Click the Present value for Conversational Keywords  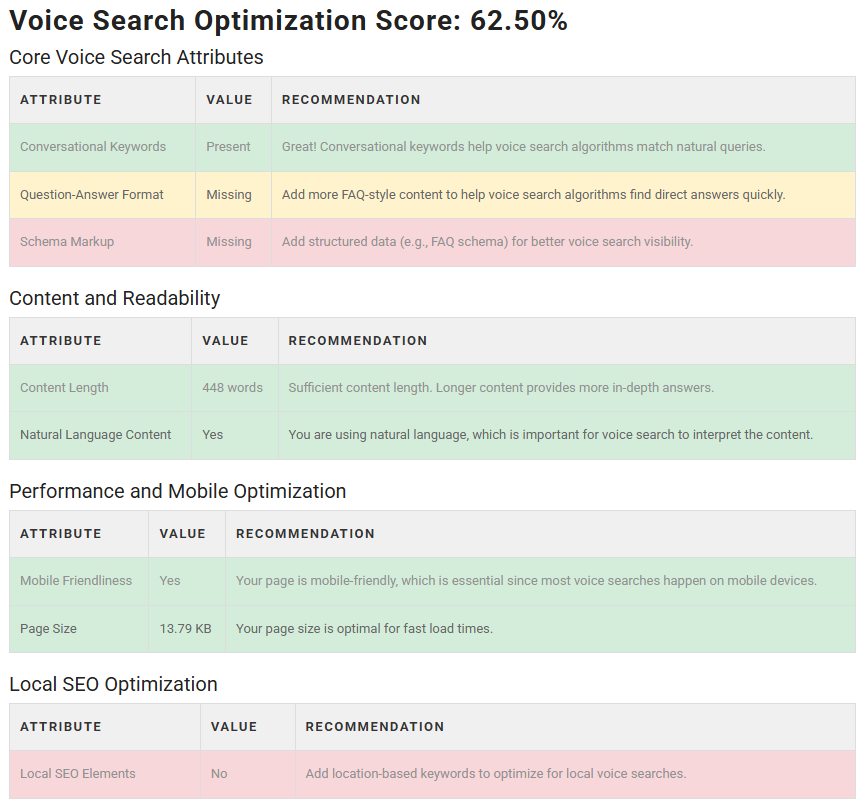pos(228,147)
